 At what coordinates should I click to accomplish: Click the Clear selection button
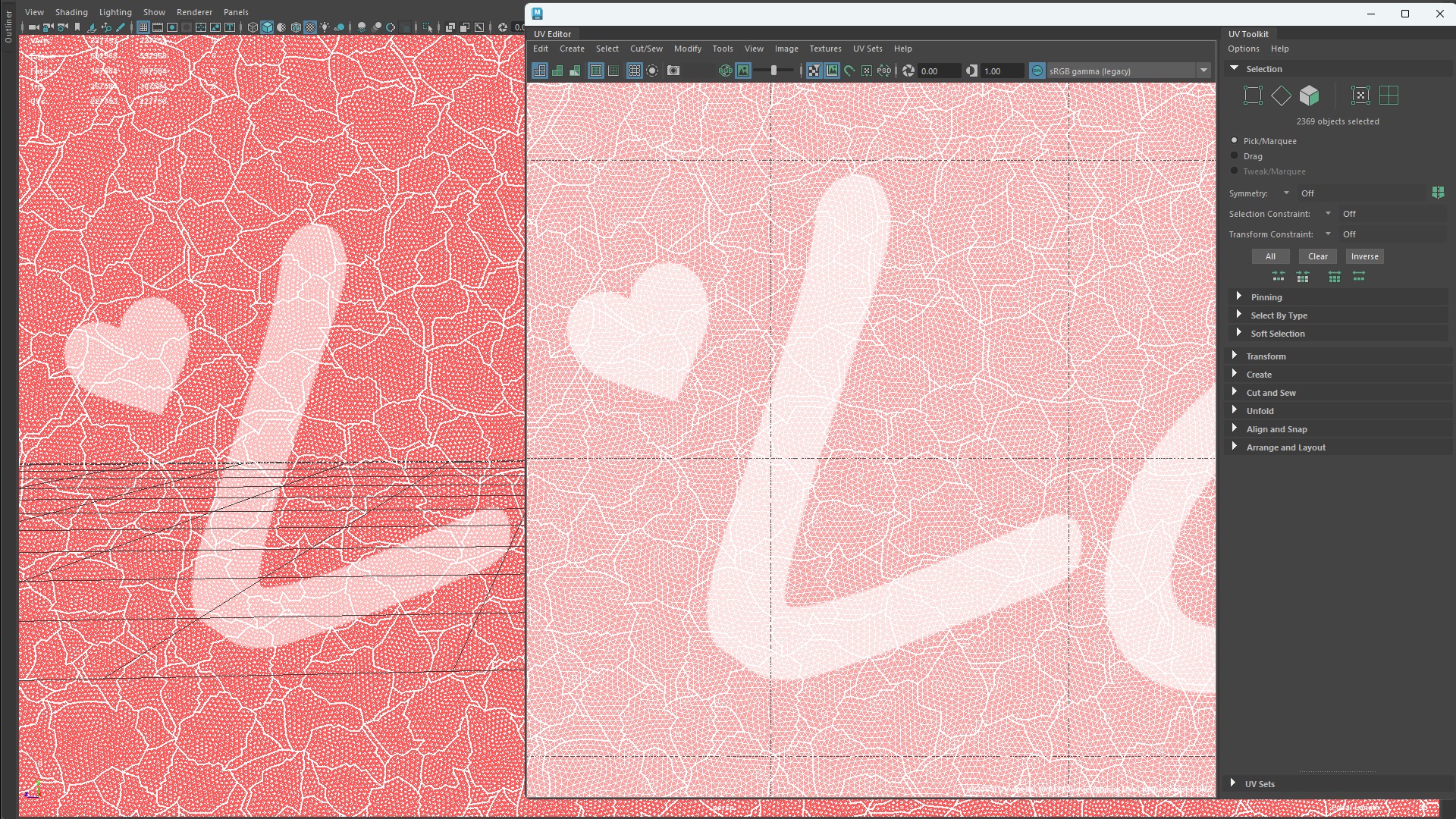[x=1317, y=256]
